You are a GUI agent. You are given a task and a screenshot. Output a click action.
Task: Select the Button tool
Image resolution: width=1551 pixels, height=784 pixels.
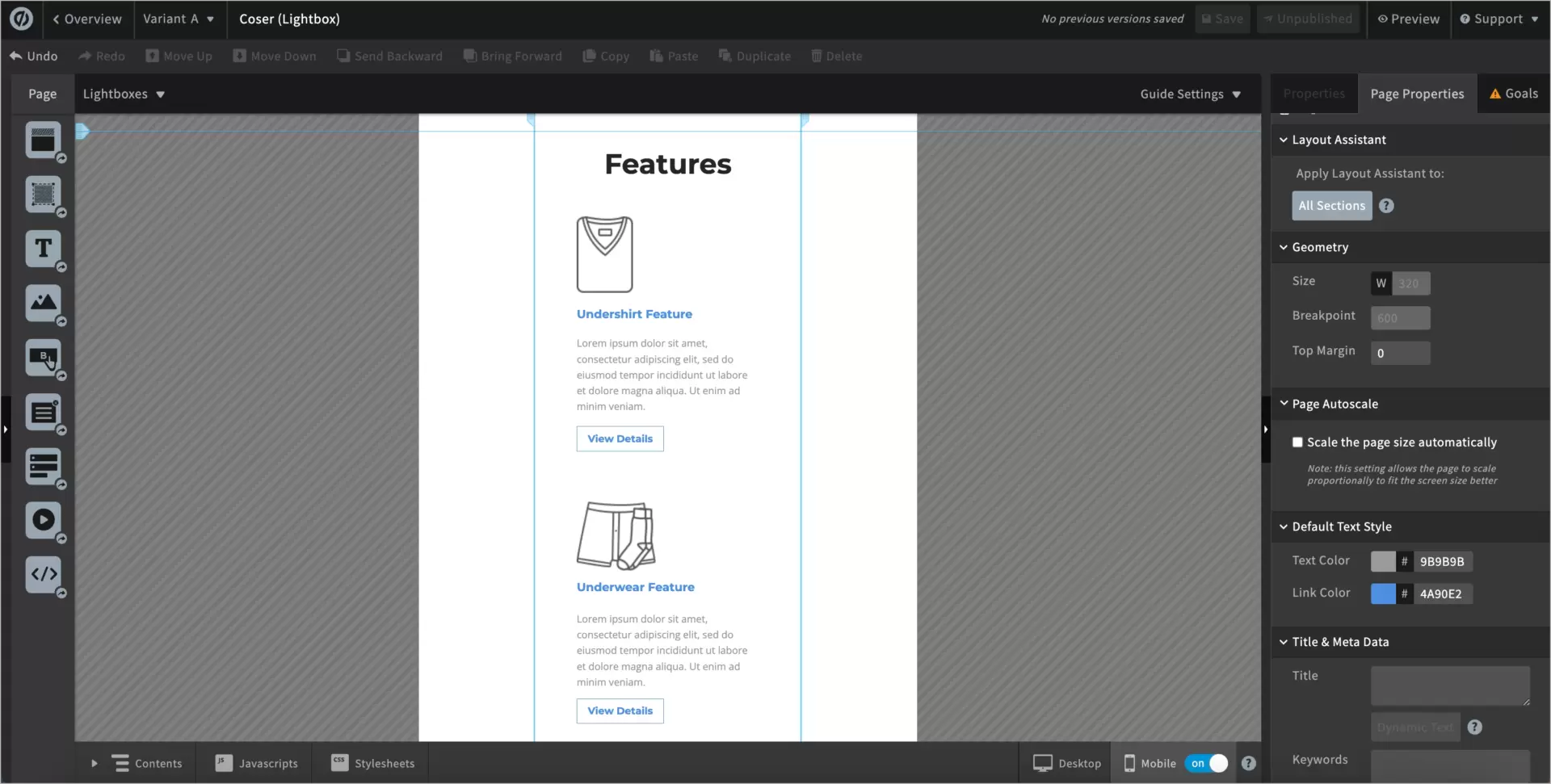[x=44, y=358]
